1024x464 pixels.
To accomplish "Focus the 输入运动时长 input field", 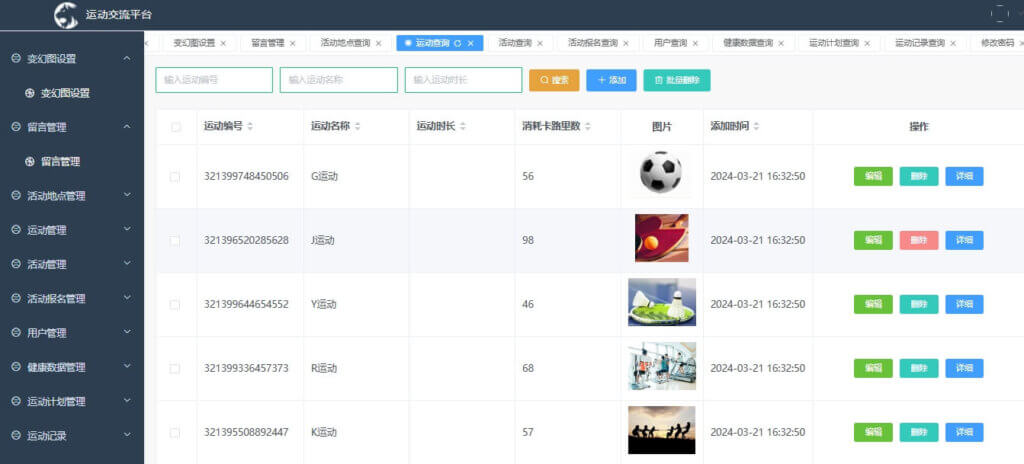I will [x=464, y=80].
